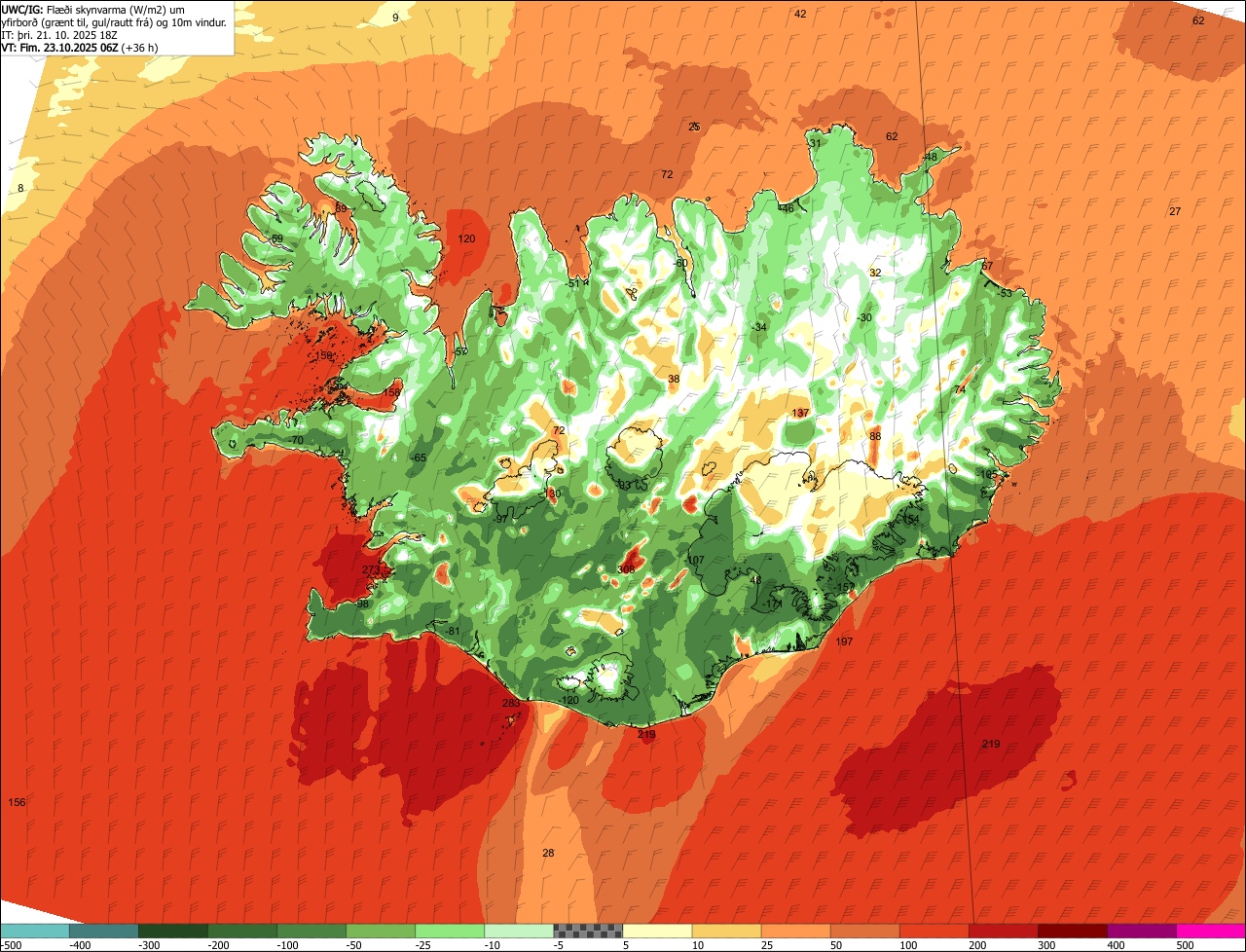This screenshot has width=1246, height=952.
Task: Pick the darkest green -300 to -200 legend swatch
Action: (x=172, y=931)
